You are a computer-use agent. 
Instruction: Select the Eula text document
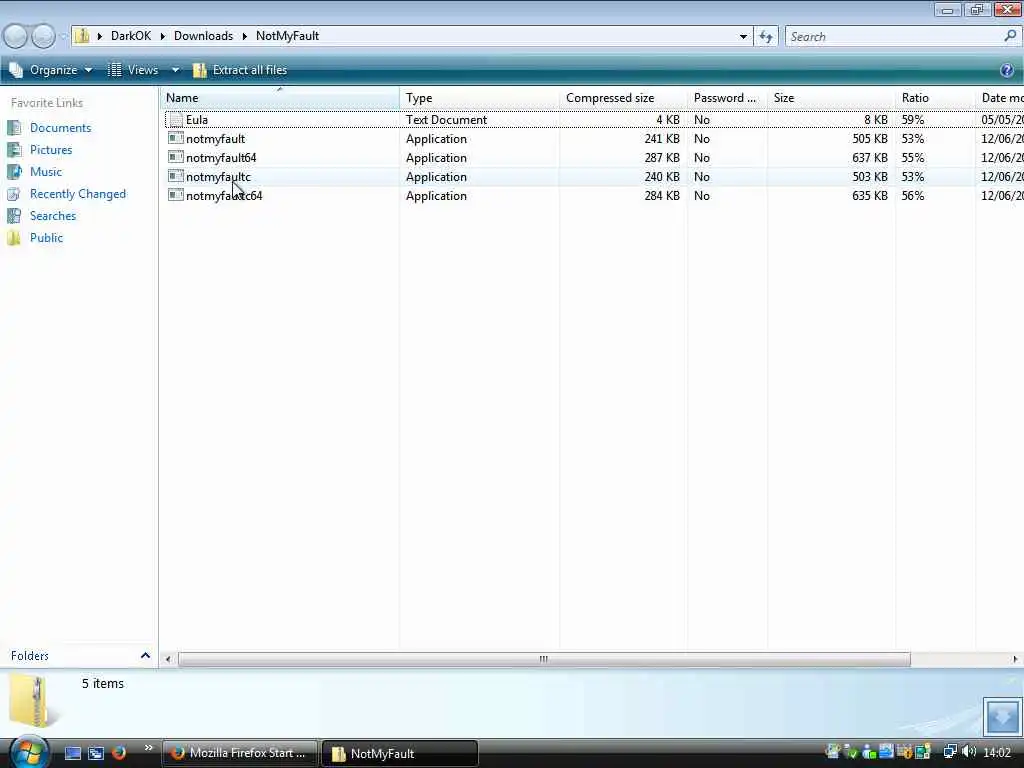[197, 120]
